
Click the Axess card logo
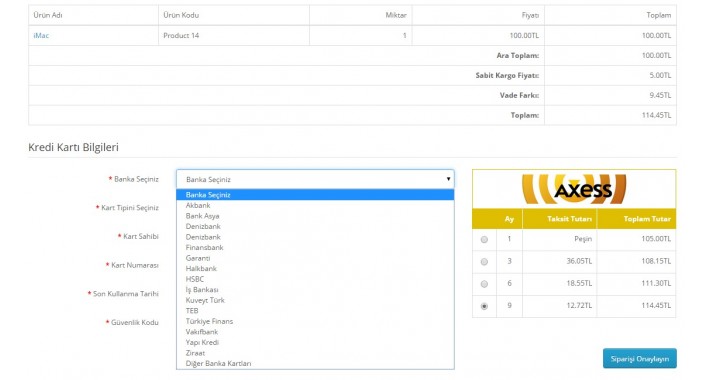(574, 189)
